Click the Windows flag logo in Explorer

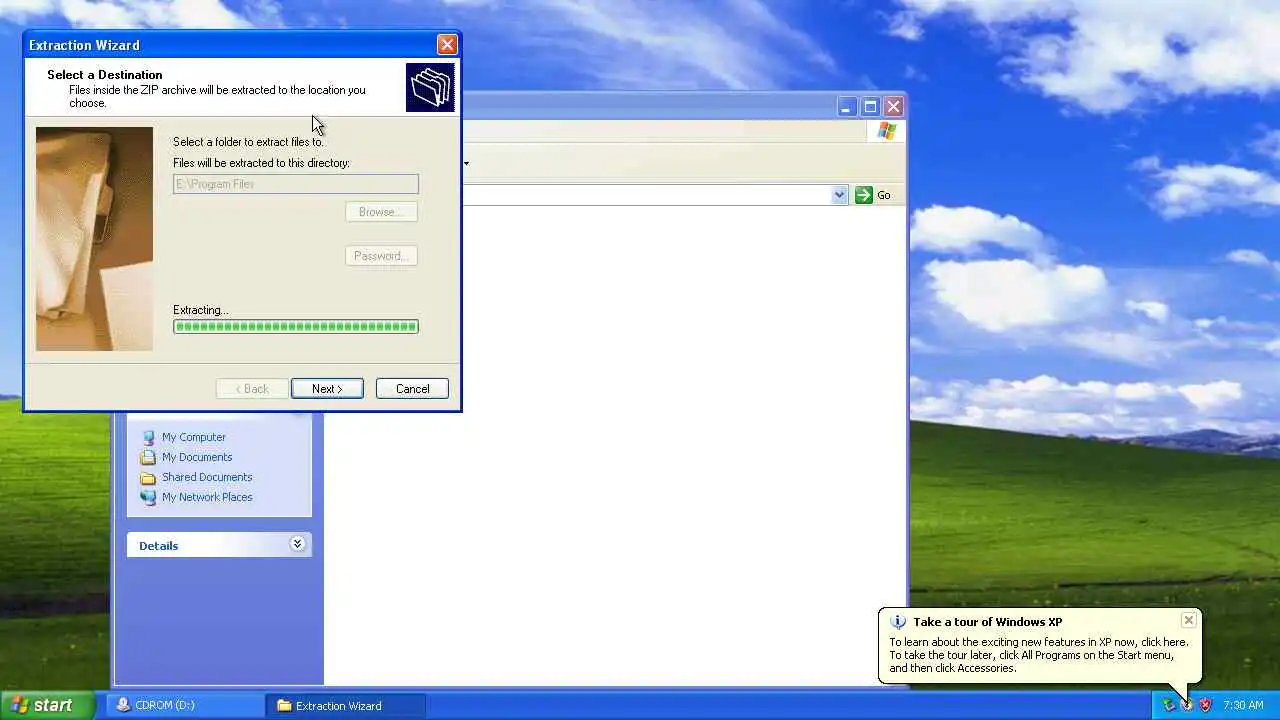887,131
